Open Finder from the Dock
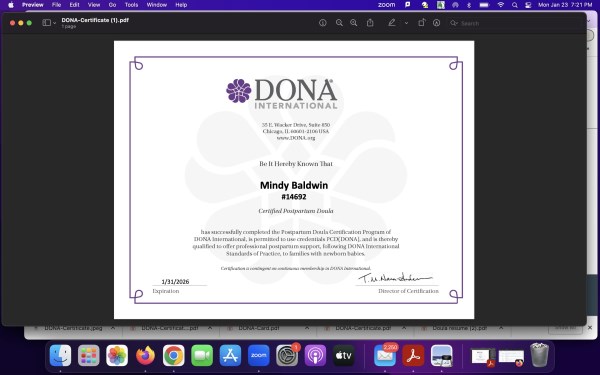The width and height of the screenshot is (600, 375). click(x=60, y=355)
